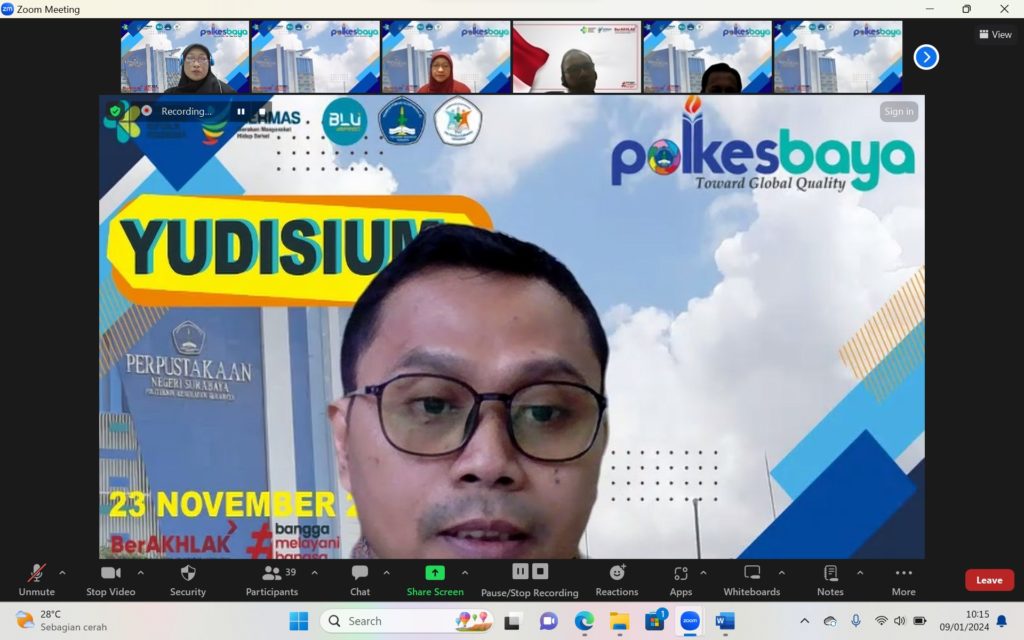Expand sharing options next to Share Screen
The image size is (1024, 640).
tap(465, 573)
